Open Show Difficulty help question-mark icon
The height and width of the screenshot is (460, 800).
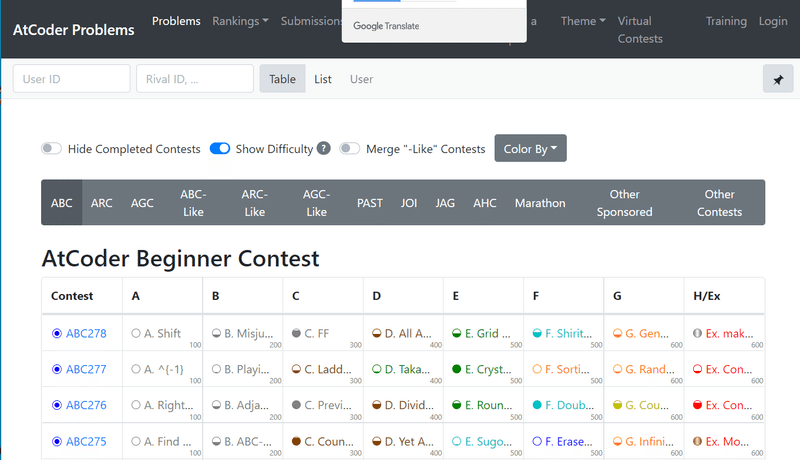(x=323, y=148)
